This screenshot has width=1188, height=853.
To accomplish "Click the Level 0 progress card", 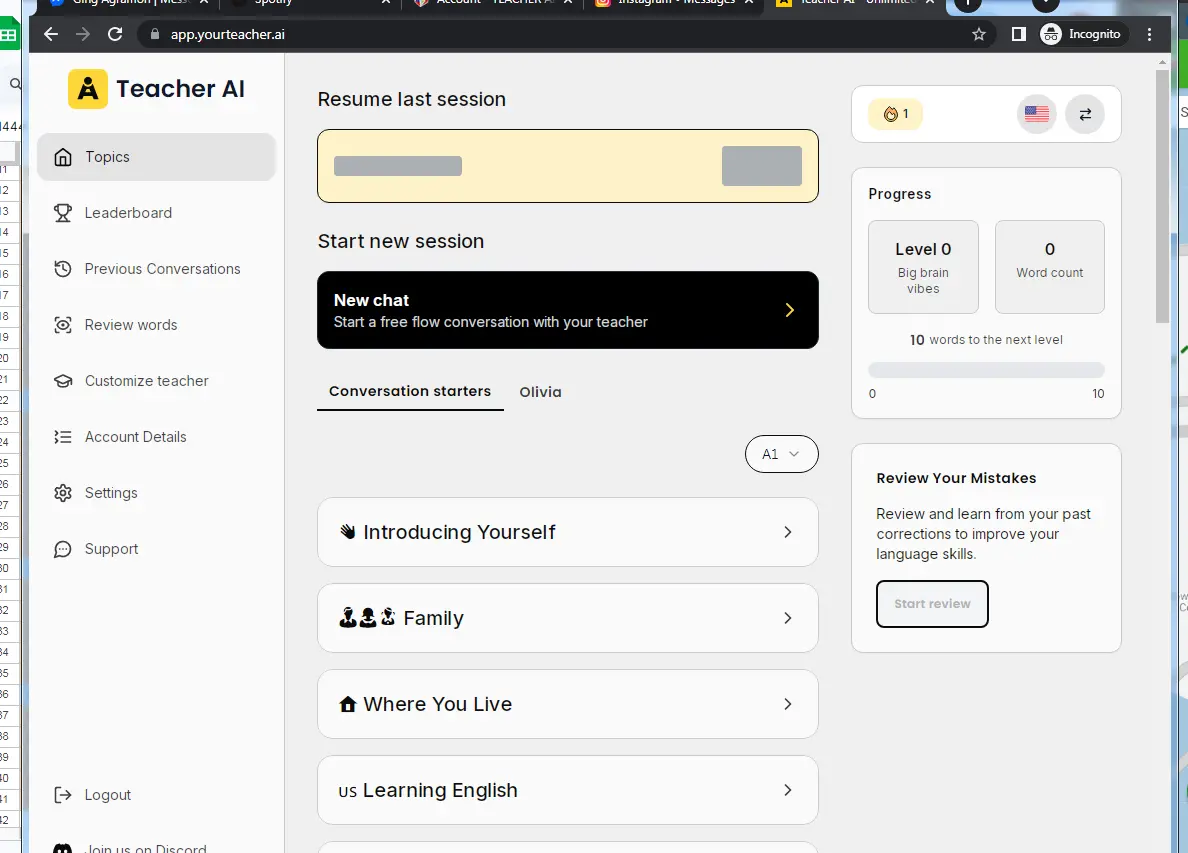I will coord(923,267).
